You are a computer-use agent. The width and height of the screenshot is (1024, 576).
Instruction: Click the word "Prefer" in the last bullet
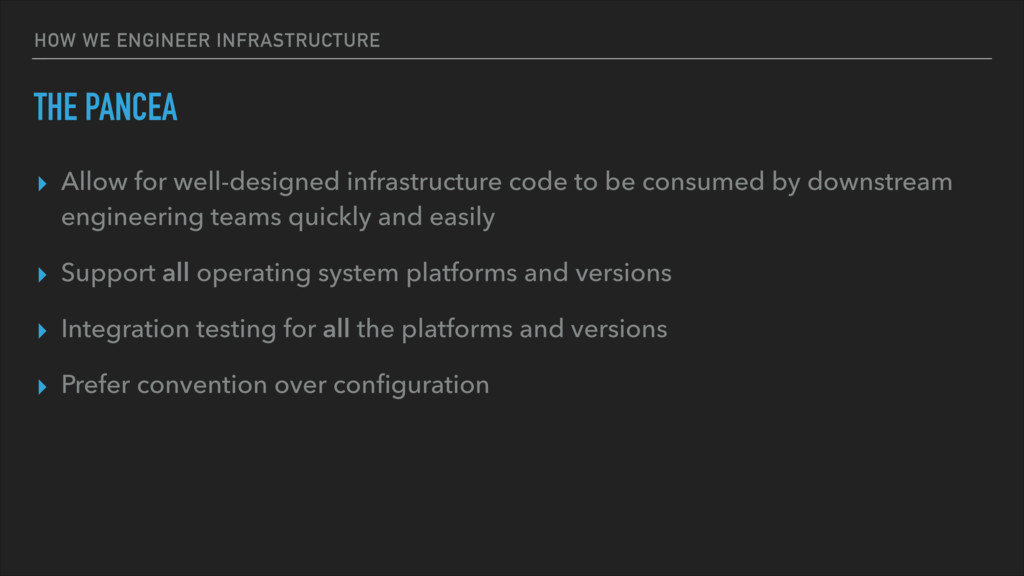95,385
